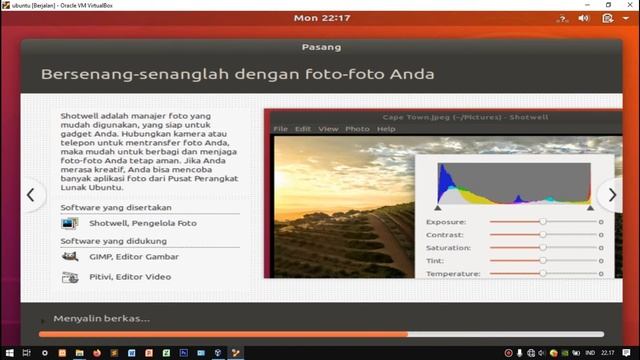Click the Temperature slider handle
640x360 pixels.
pyautogui.click(x=543, y=273)
